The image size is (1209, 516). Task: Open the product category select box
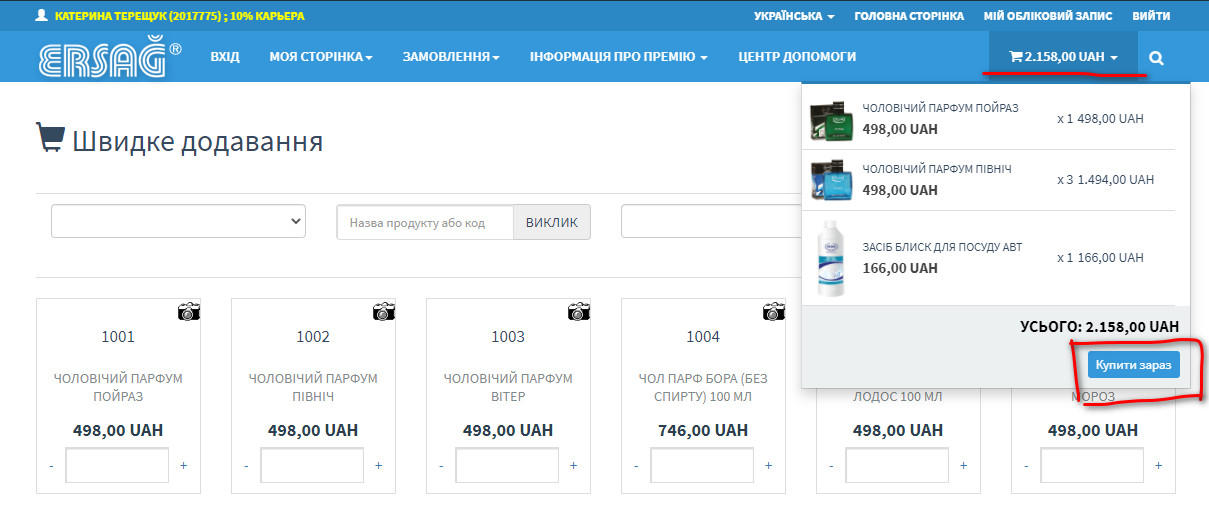(178, 221)
